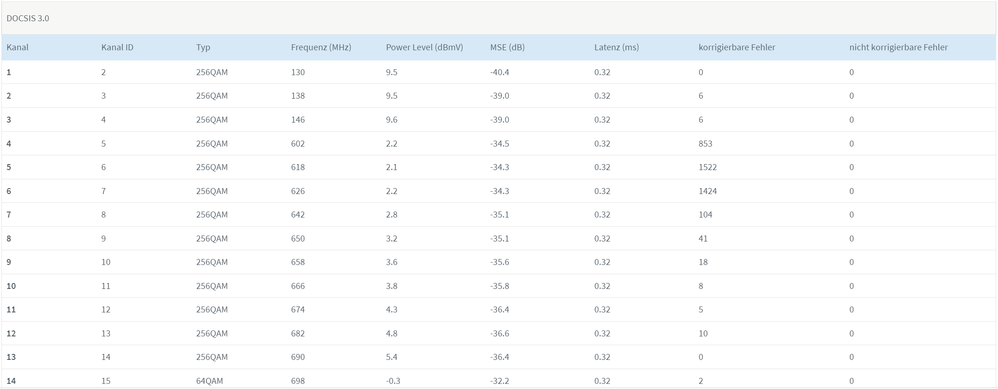998x389 pixels.
Task: Click power level value -0.3
Action: (393, 381)
